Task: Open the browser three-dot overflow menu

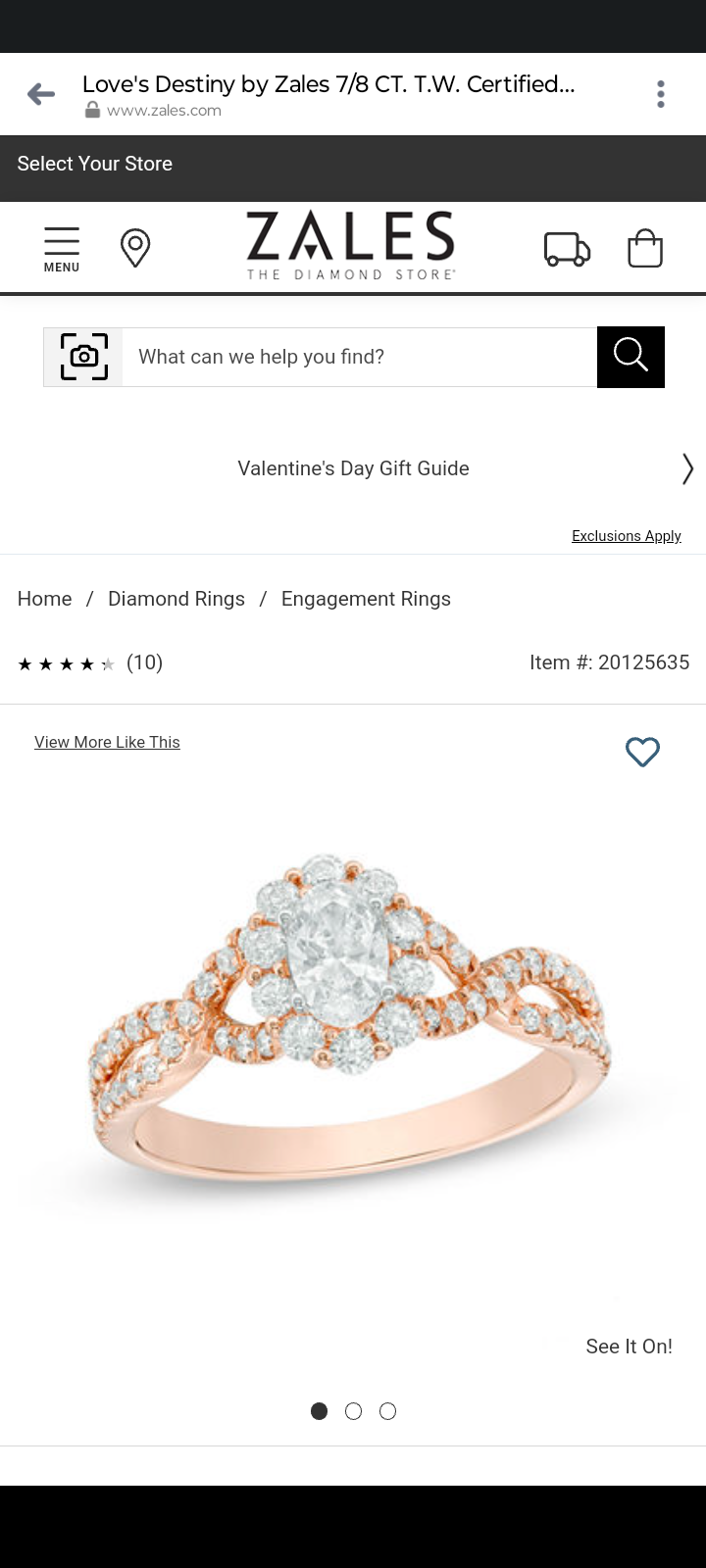Action: [x=661, y=94]
